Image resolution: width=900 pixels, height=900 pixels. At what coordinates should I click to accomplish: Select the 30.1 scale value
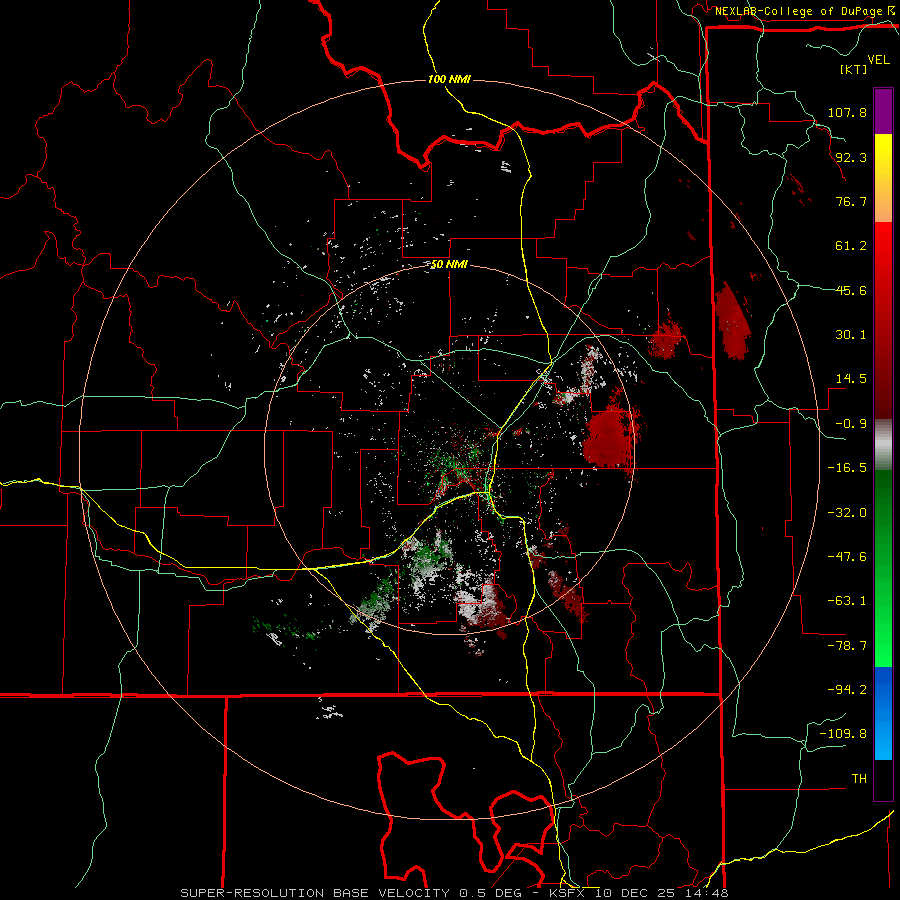point(851,335)
